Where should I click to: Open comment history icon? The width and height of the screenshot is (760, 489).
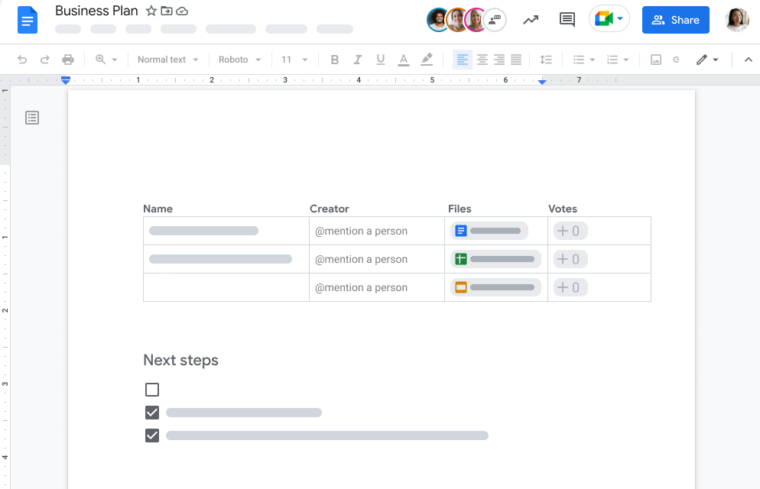(567, 20)
